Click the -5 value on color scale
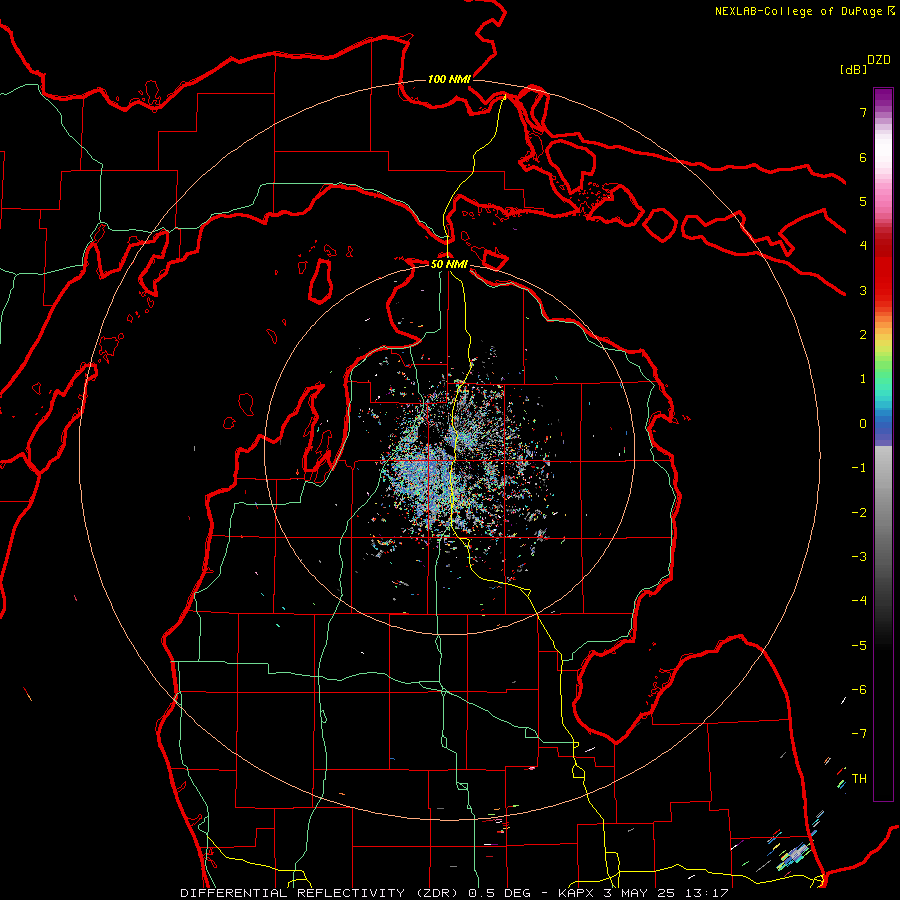 click(x=859, y=646)
